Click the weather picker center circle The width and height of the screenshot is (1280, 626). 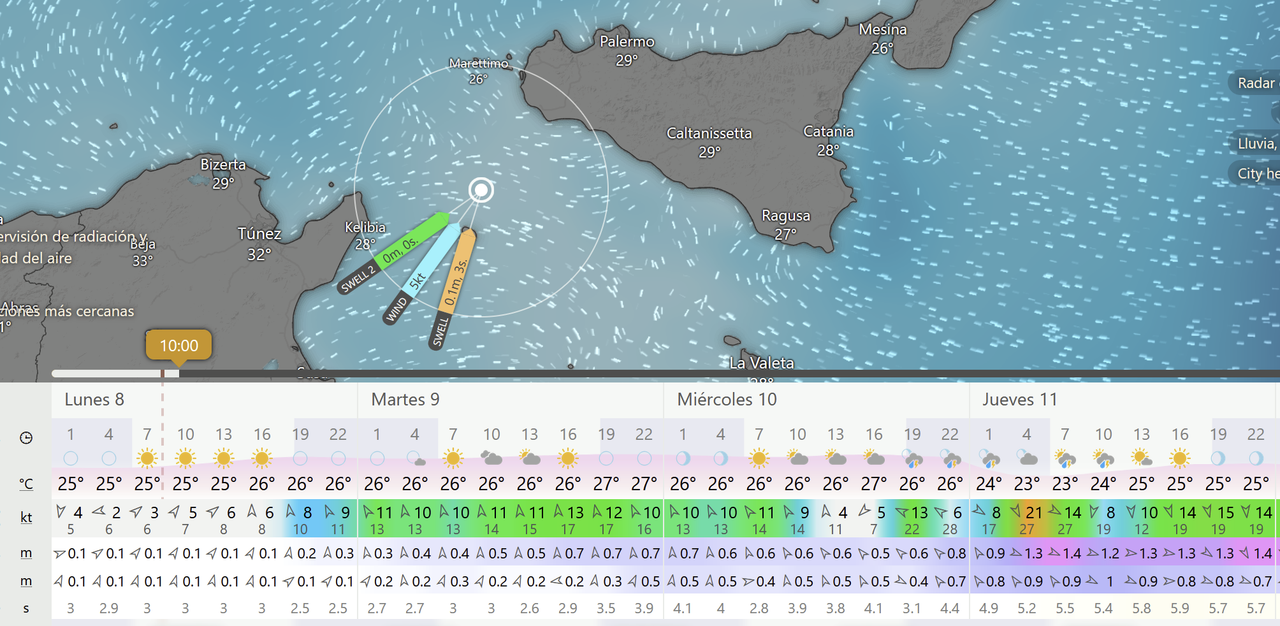481,189
